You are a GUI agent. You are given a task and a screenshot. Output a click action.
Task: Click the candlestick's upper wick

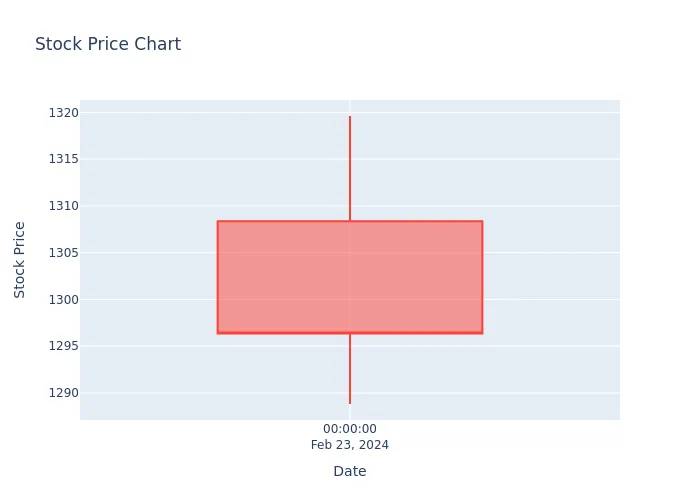click(x=350, y=168)
